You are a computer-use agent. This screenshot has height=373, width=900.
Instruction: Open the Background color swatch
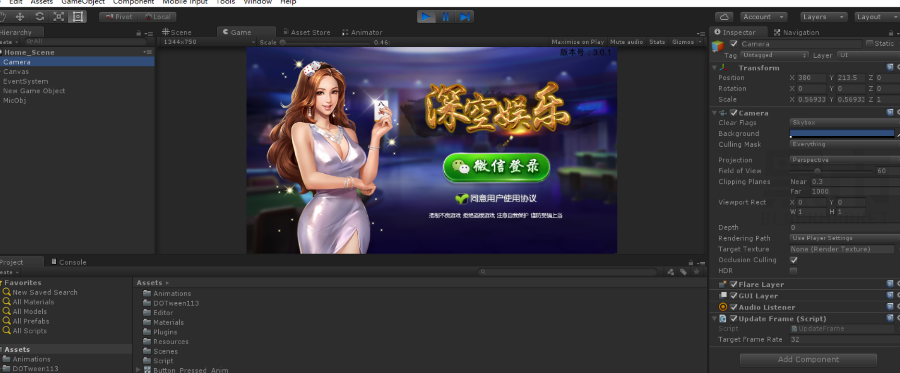[x=841, y=133]
